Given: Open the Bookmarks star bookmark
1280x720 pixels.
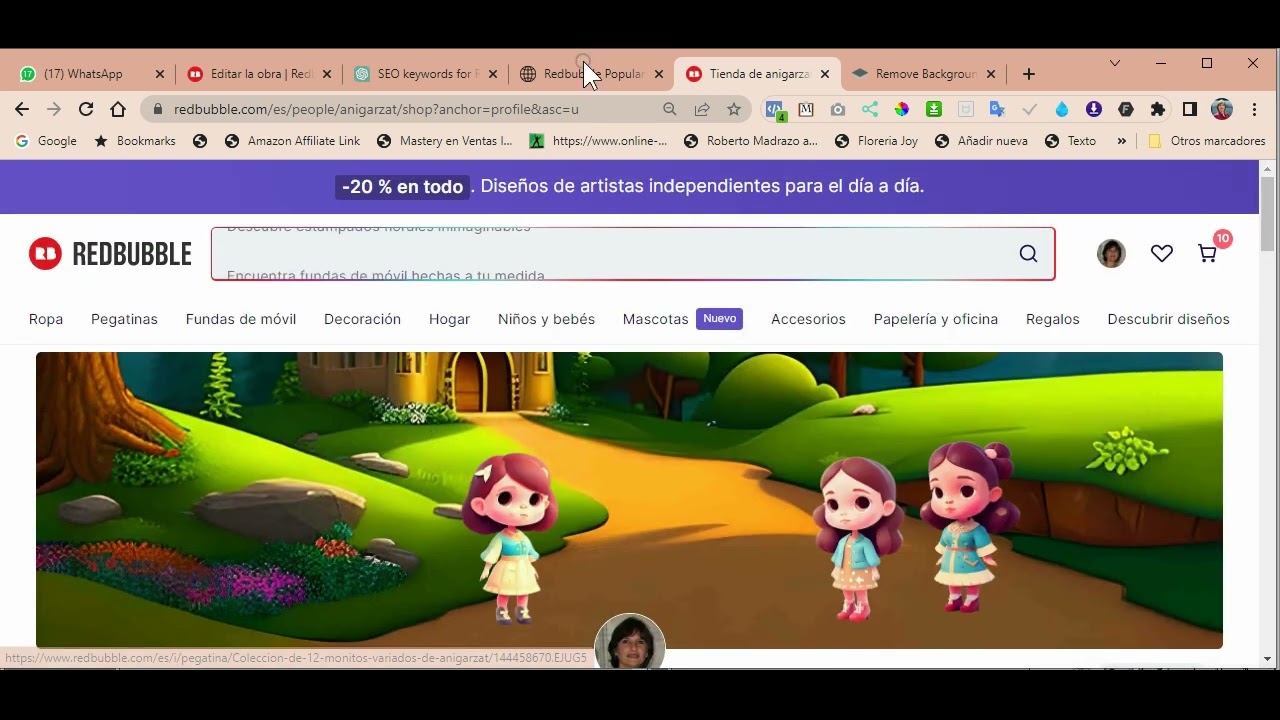Looking at the screenshot, I should click(x=135, y=141).
